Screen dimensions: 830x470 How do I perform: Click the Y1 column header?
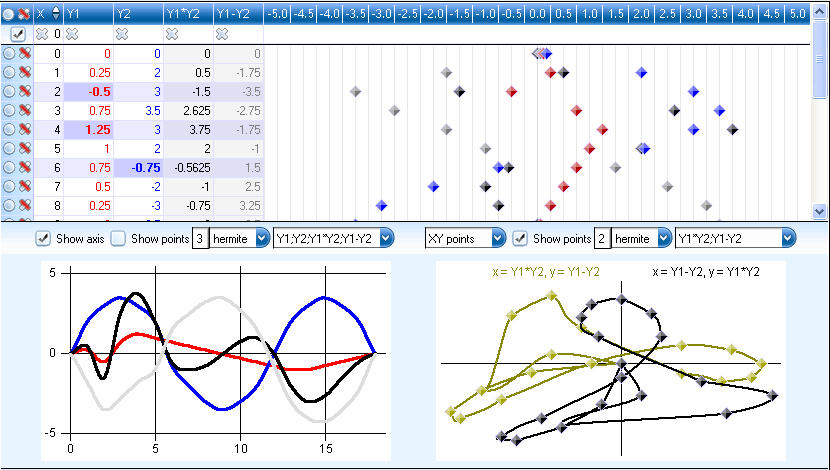pyautogui.click(x=88, y=14)
